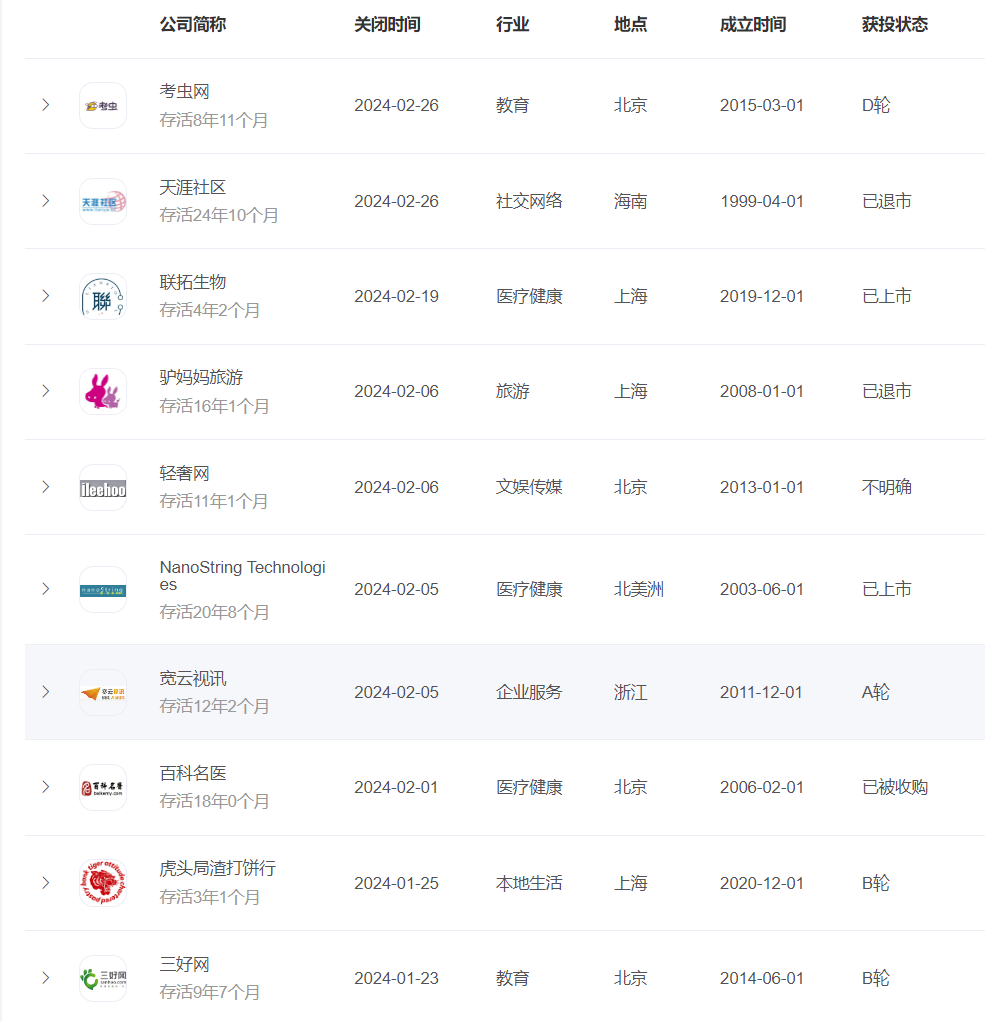Click the 关闭时间 column header

click(387, 25)
